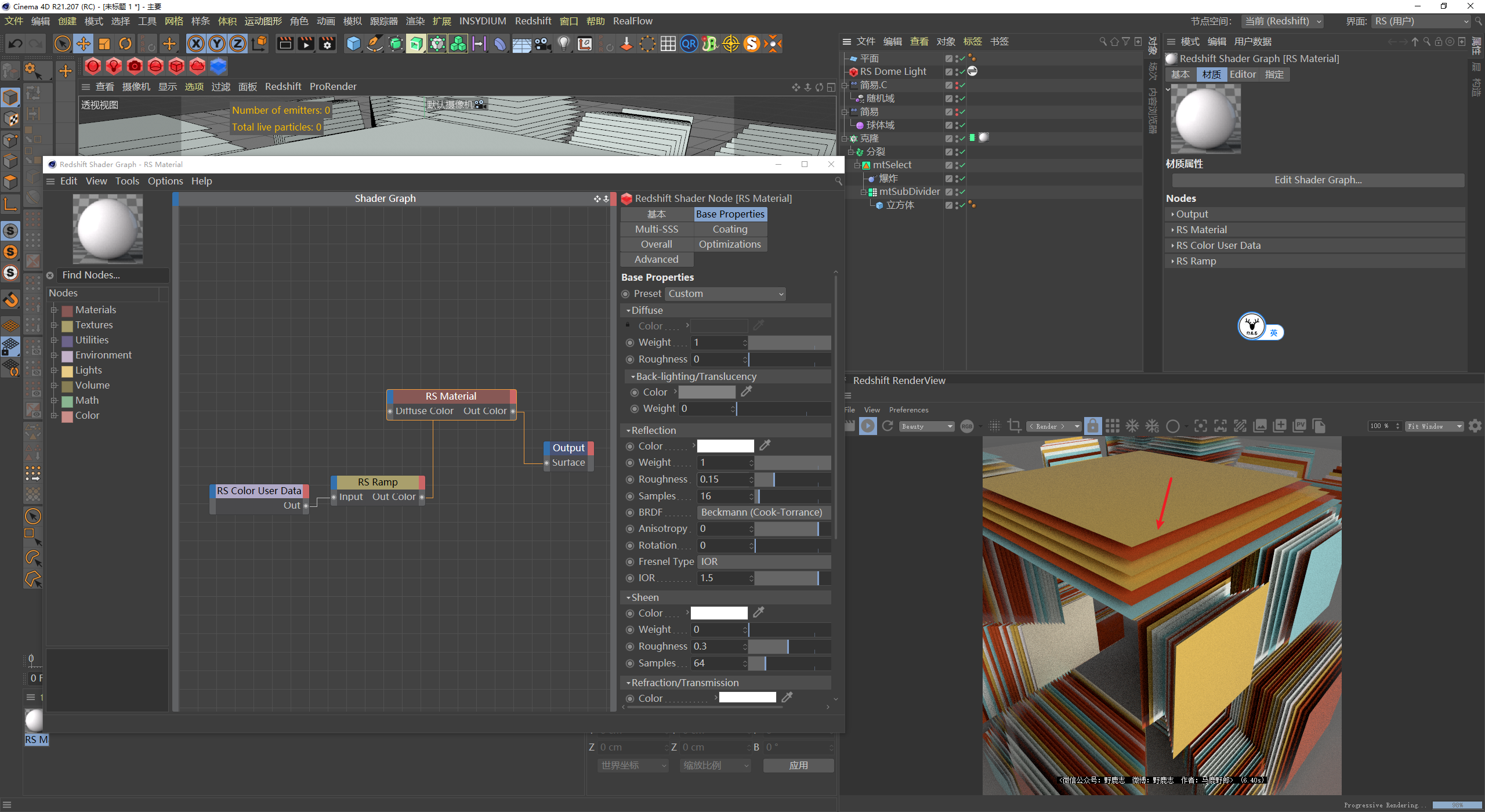The height and width of the screenshot is (812, 1485).
Task: Click the light bulb icon
Action: pos(563,43)
